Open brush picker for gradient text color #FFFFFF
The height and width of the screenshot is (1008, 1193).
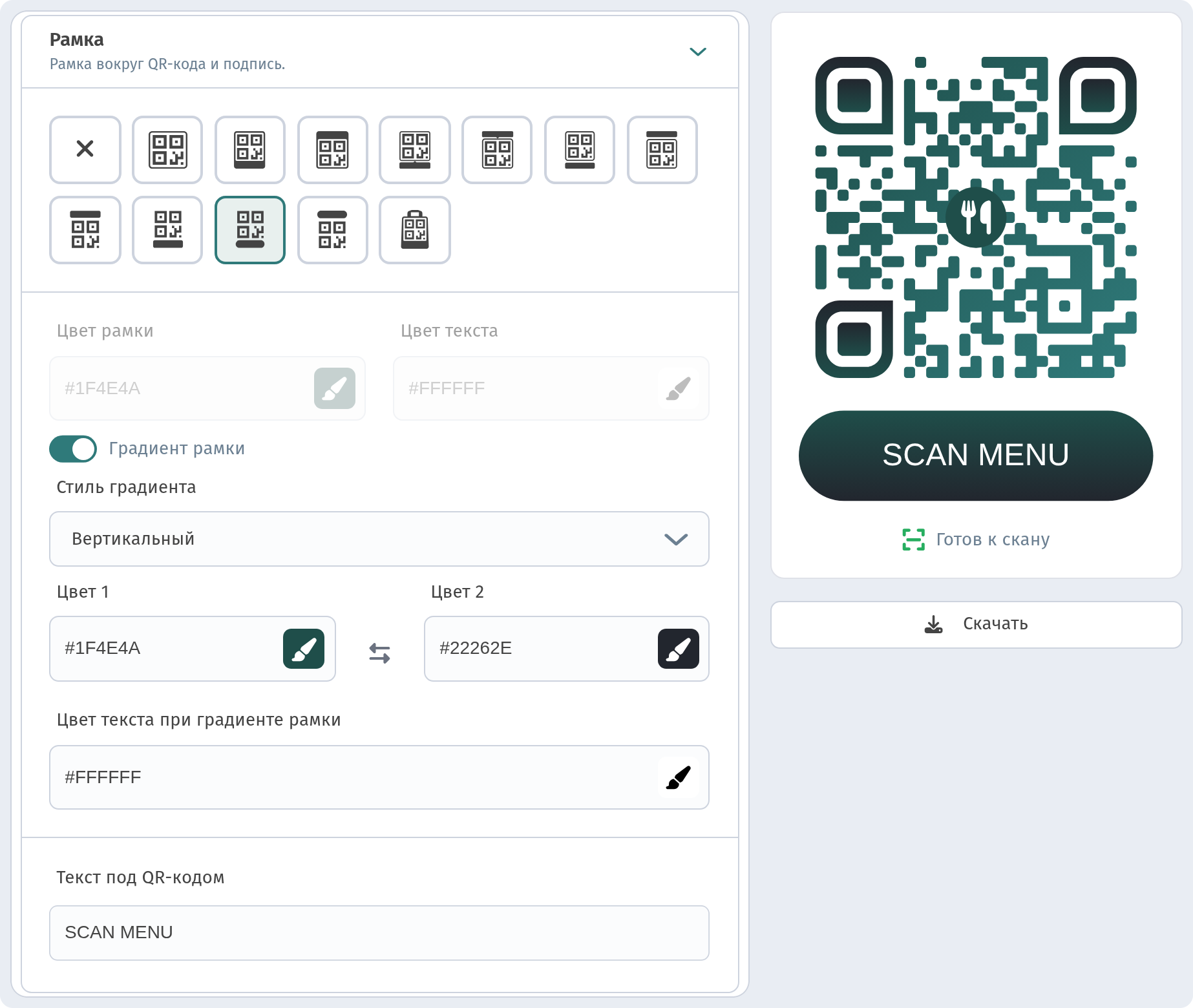679,777
